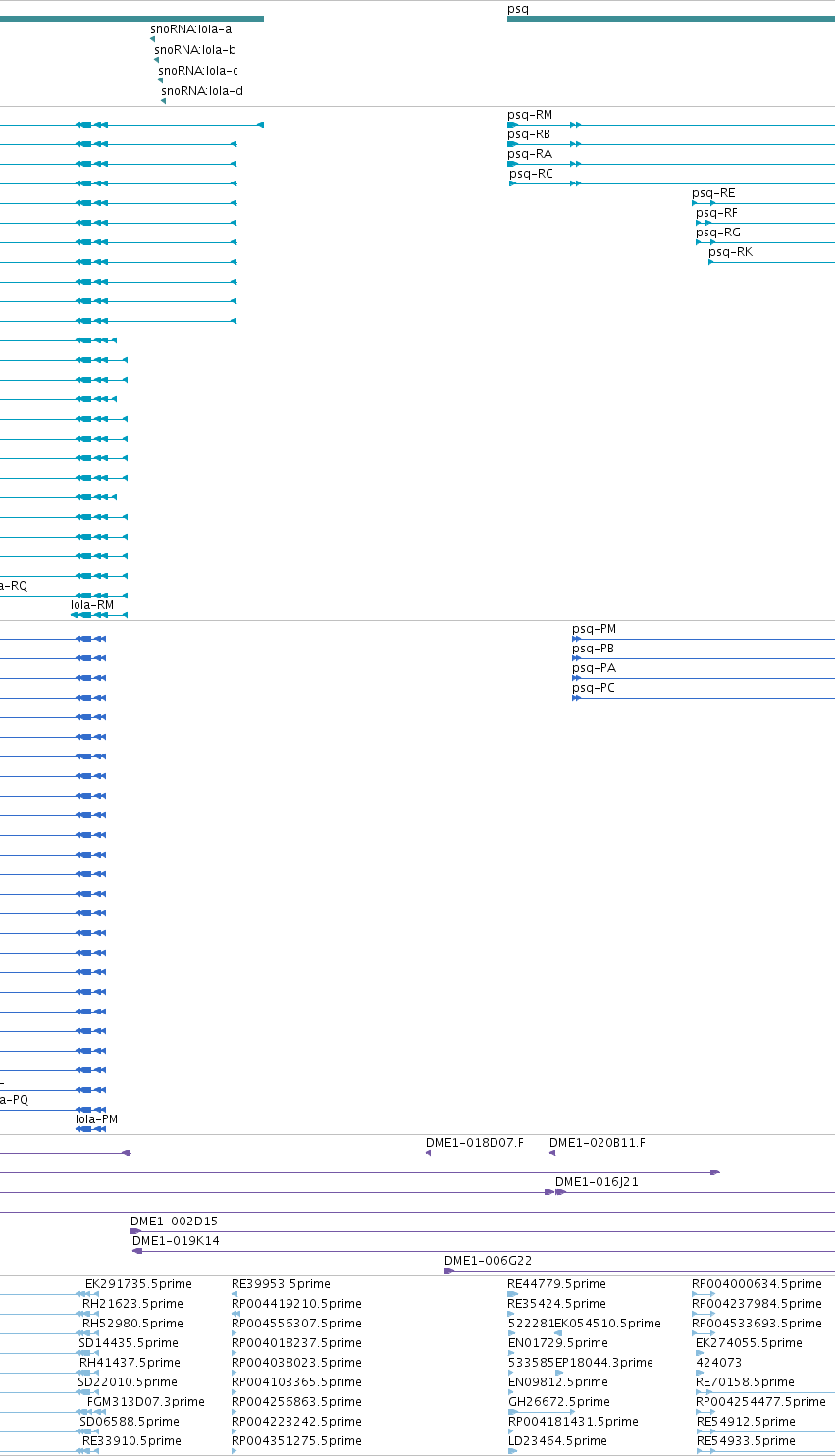Image resolution: width=835 pixels, height=1456 pixels.
Task: Click the snoRNA:lola-a feature label
Action: (x=191, y=29)
